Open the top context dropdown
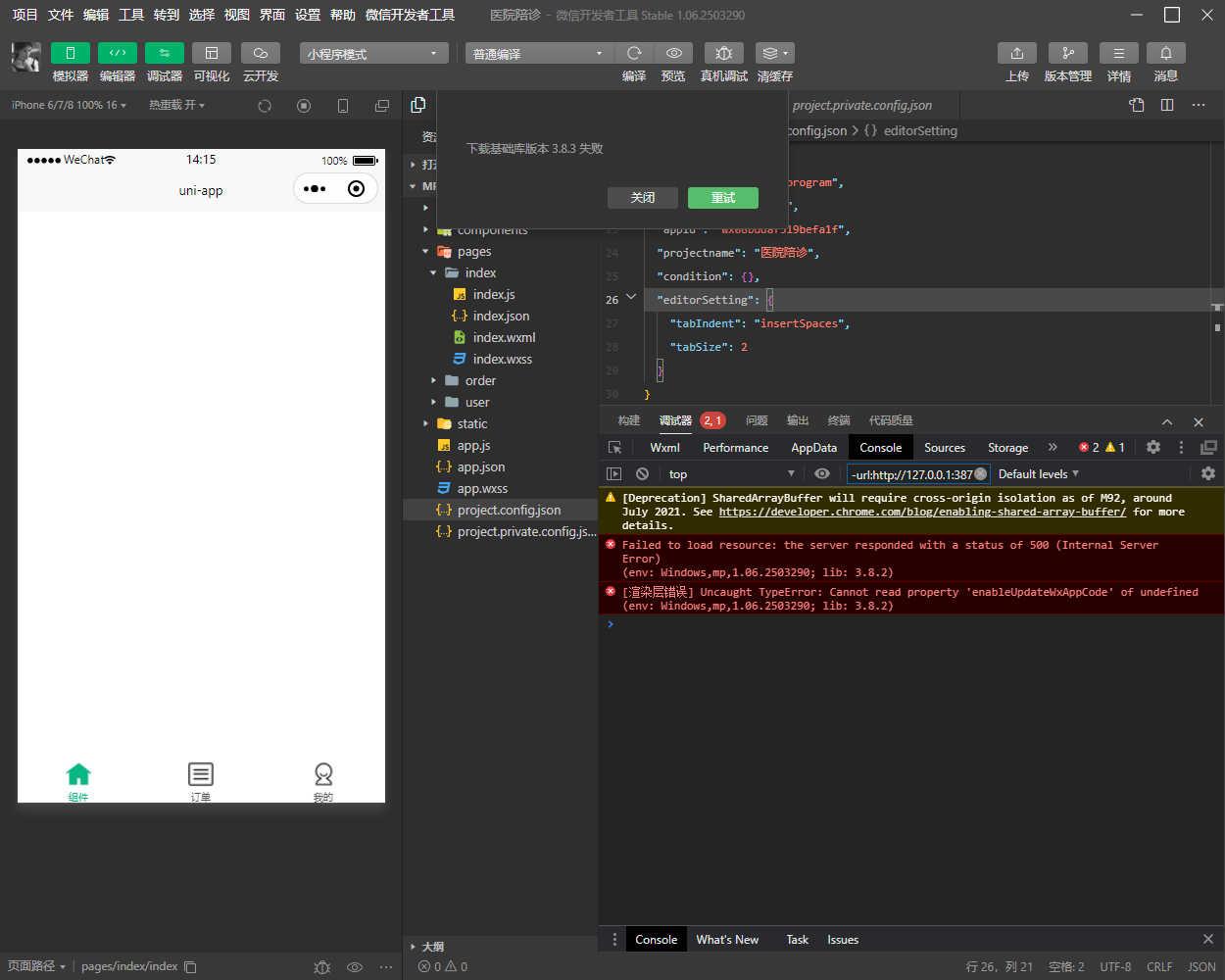 point(731,474)
